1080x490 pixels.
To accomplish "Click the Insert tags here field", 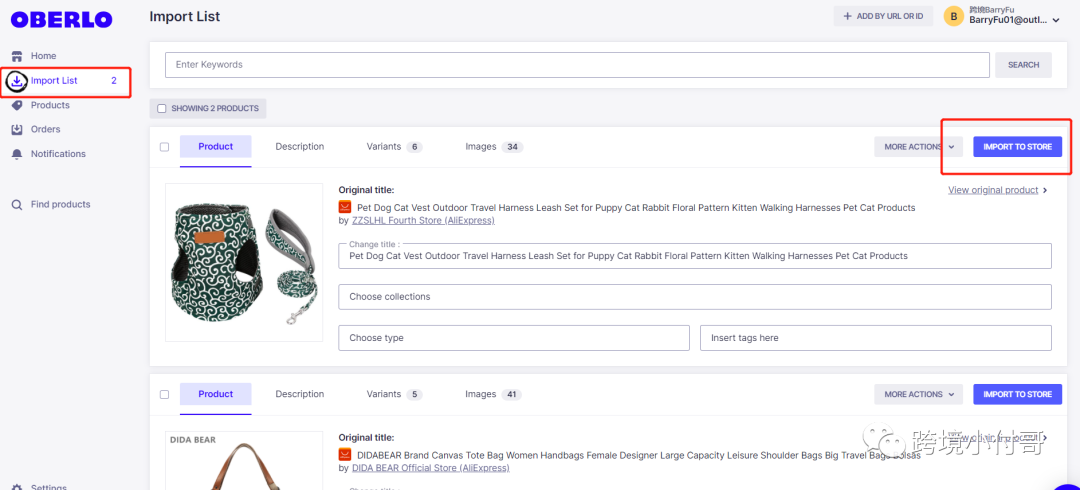I will [875, 338].
